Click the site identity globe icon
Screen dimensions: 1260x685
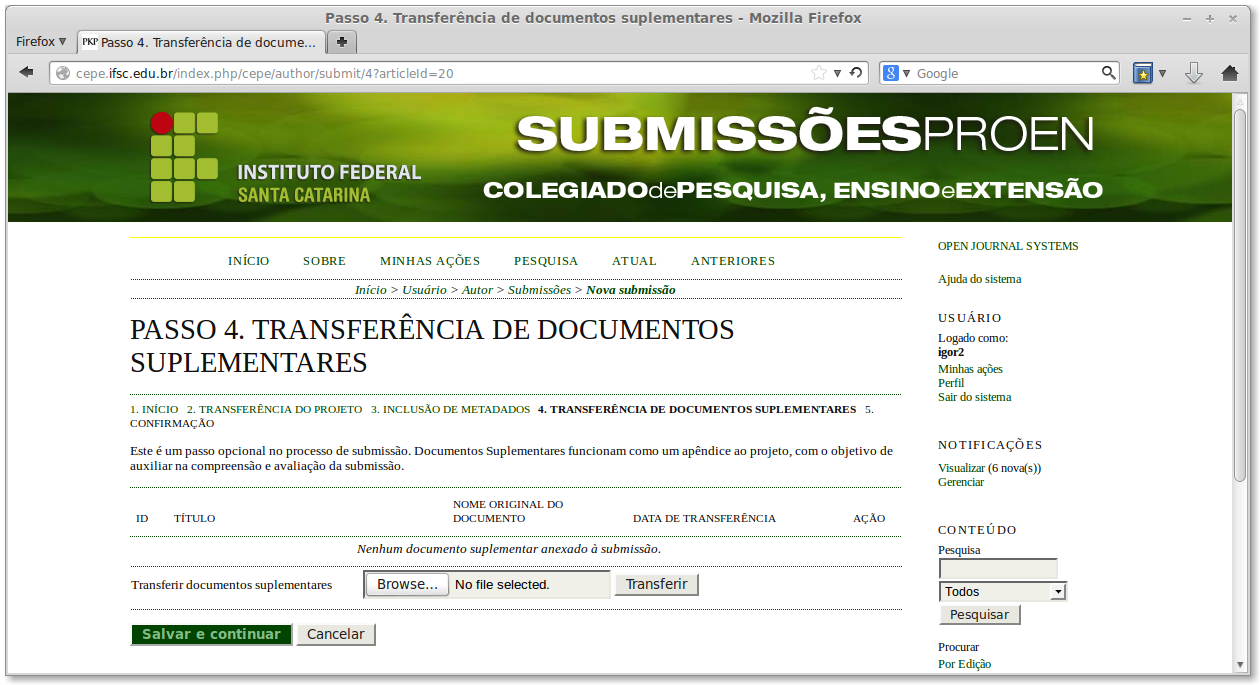pyautogui.click(x=62, y=72)
